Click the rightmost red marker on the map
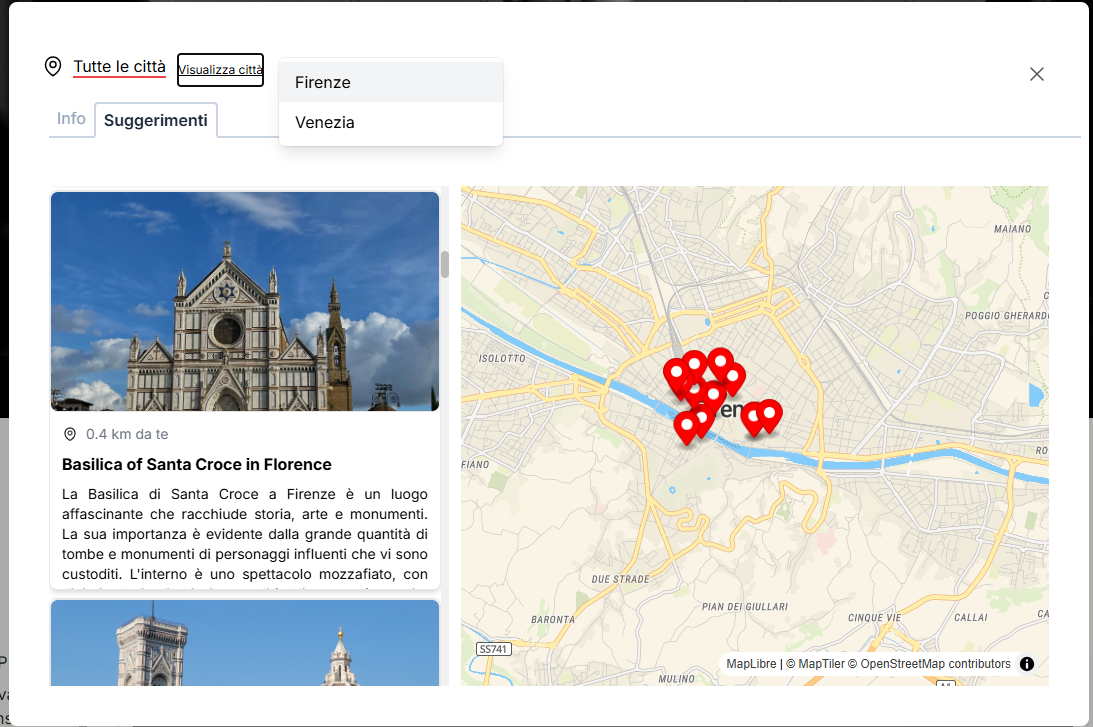 [769, 413]
